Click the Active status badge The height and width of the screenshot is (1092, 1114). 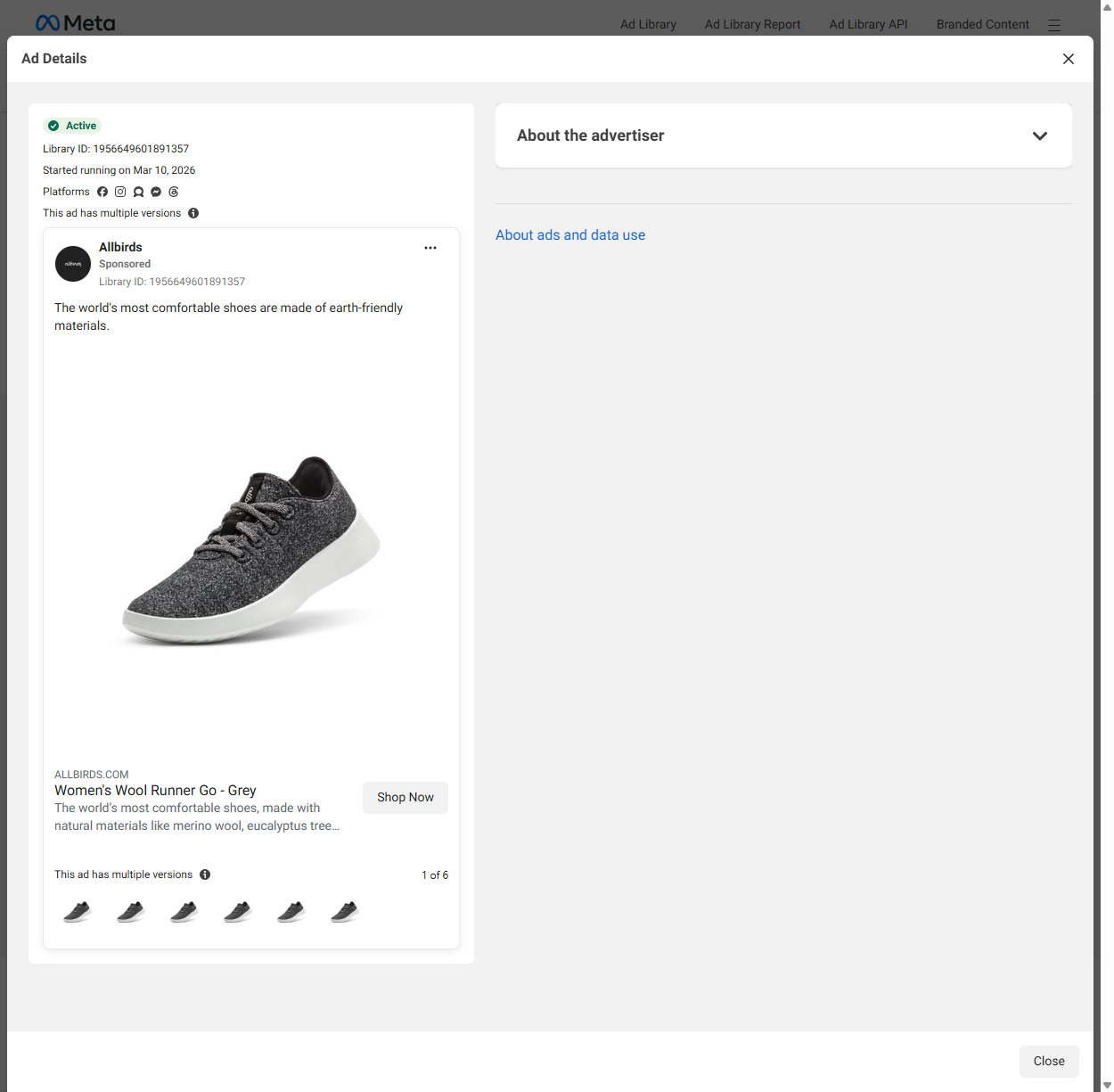(73, 126)
